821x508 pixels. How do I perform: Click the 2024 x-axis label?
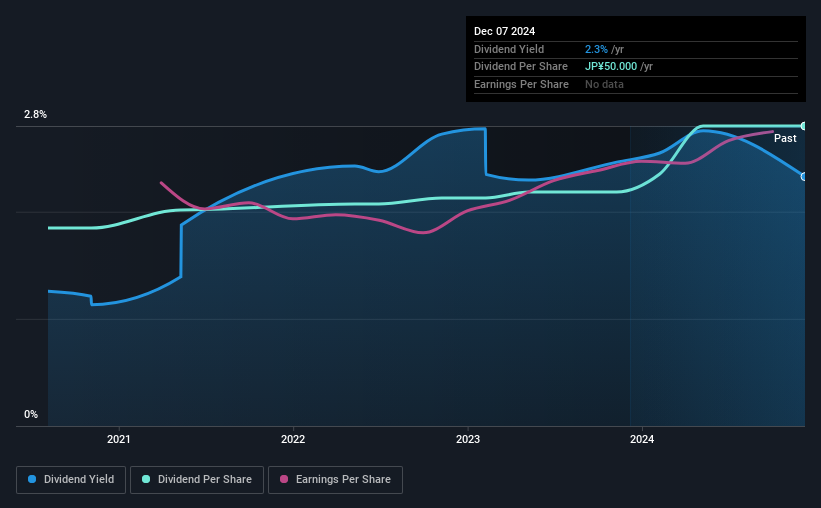pyautogui.click(x=642, y=439)
